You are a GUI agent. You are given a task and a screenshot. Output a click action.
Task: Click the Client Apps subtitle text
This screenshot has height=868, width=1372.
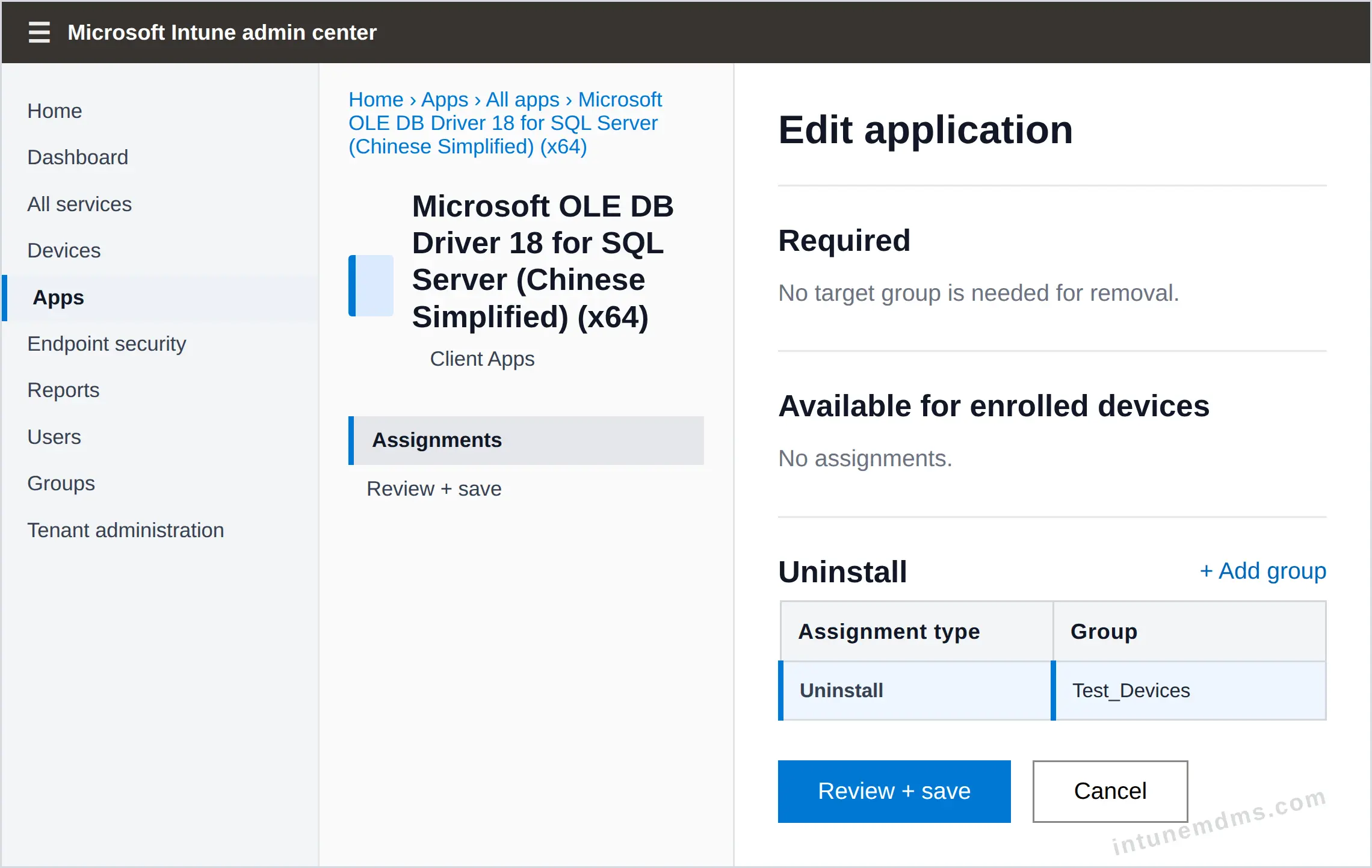pyautogui.click(x=482, y=359)
